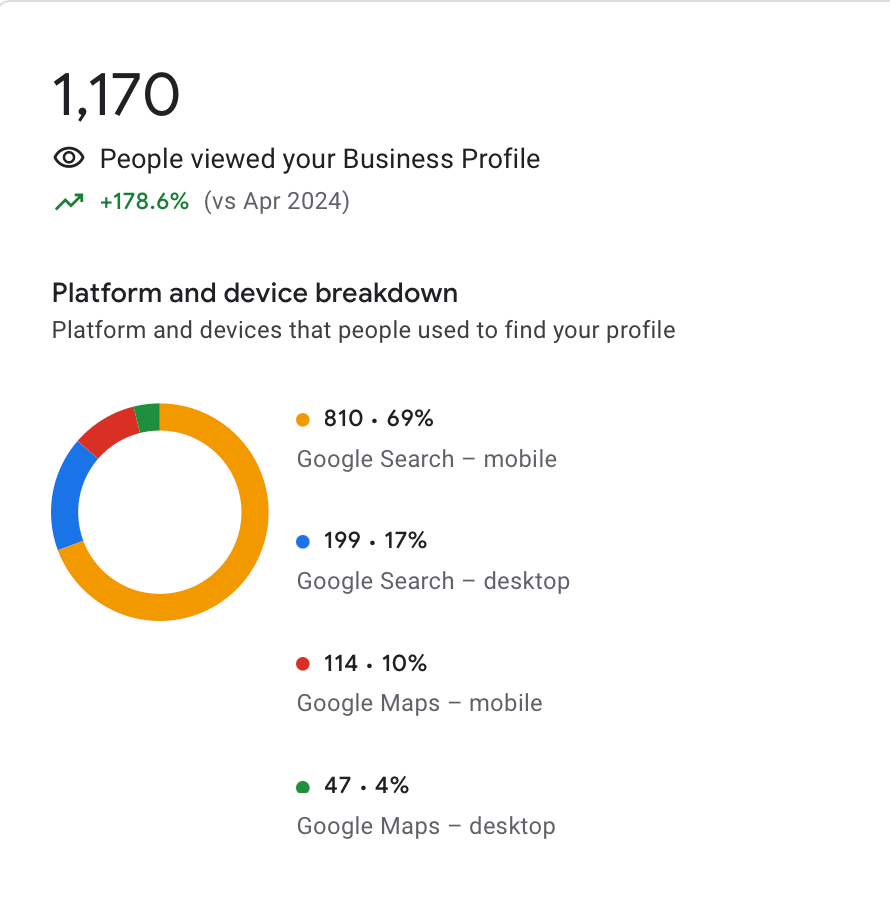Click the Google Maps – desktop label
Image resolution: width=890 pixels, height=914 pixels.
pos(426,827)
